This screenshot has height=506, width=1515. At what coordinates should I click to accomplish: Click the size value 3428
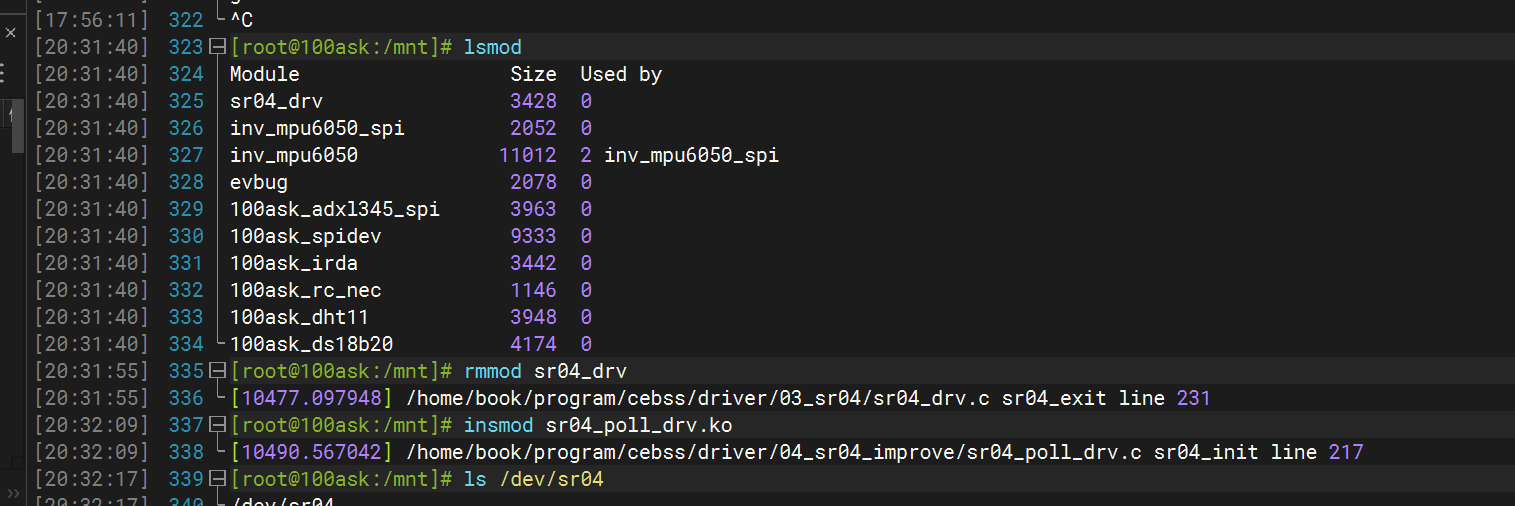pos(533,101)
